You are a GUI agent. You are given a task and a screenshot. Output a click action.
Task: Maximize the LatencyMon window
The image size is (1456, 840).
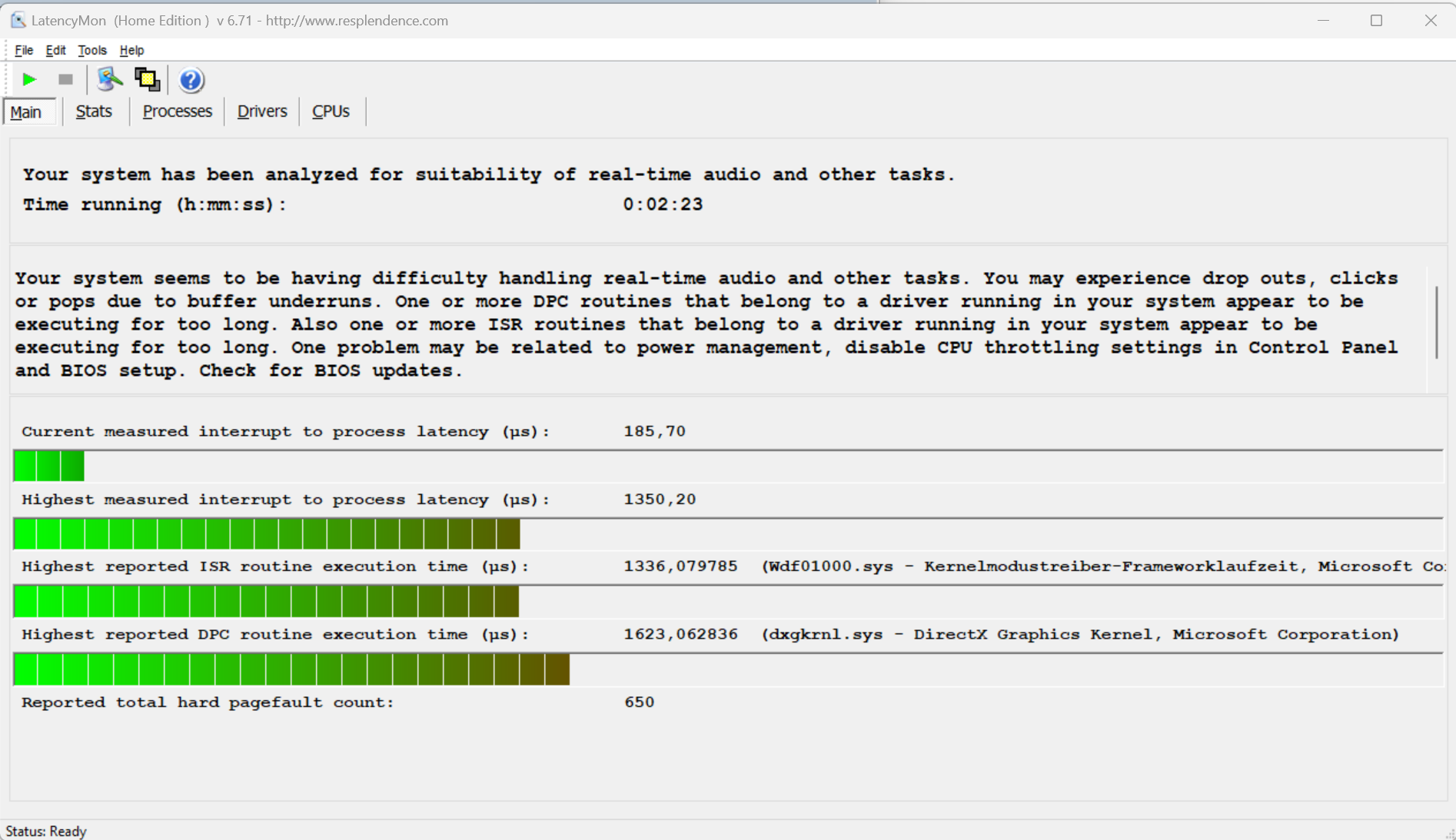click(1376, 21)
